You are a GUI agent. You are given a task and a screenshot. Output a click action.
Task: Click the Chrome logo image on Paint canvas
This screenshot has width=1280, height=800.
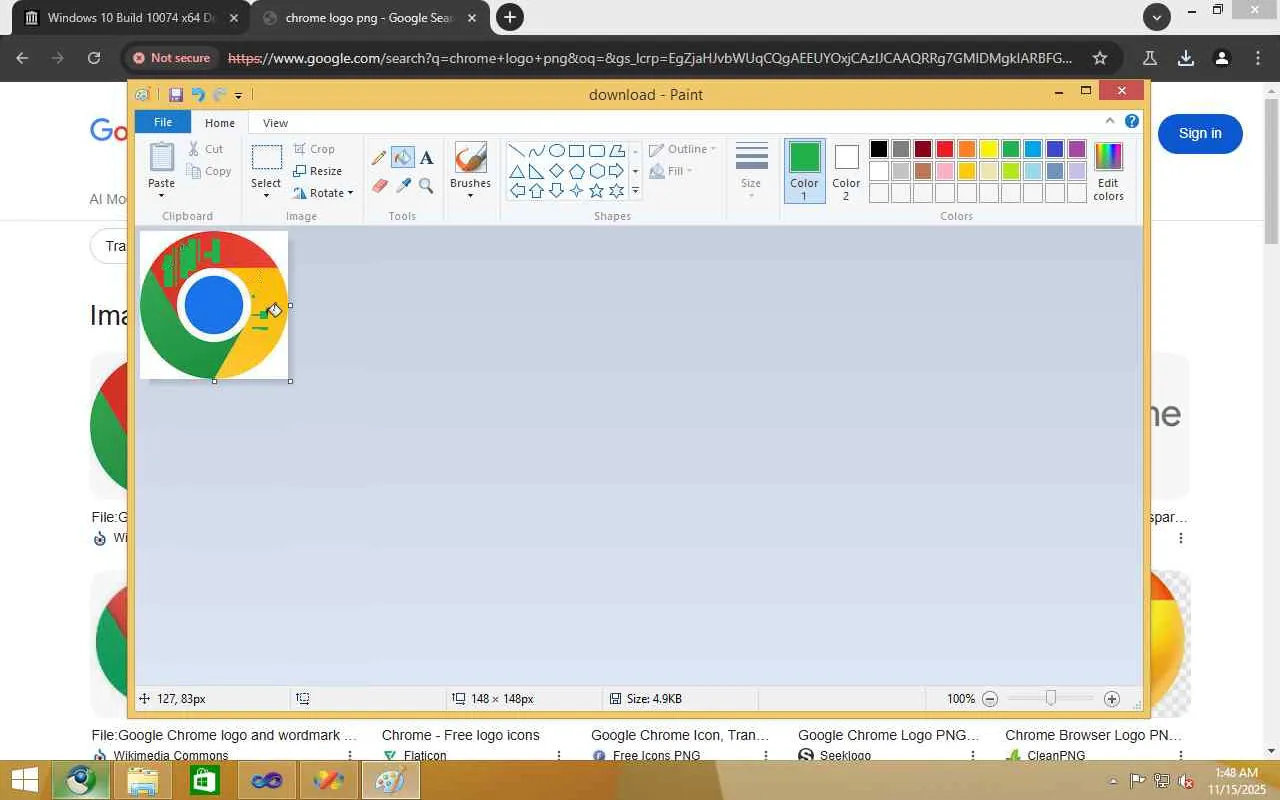pos(214,305)
